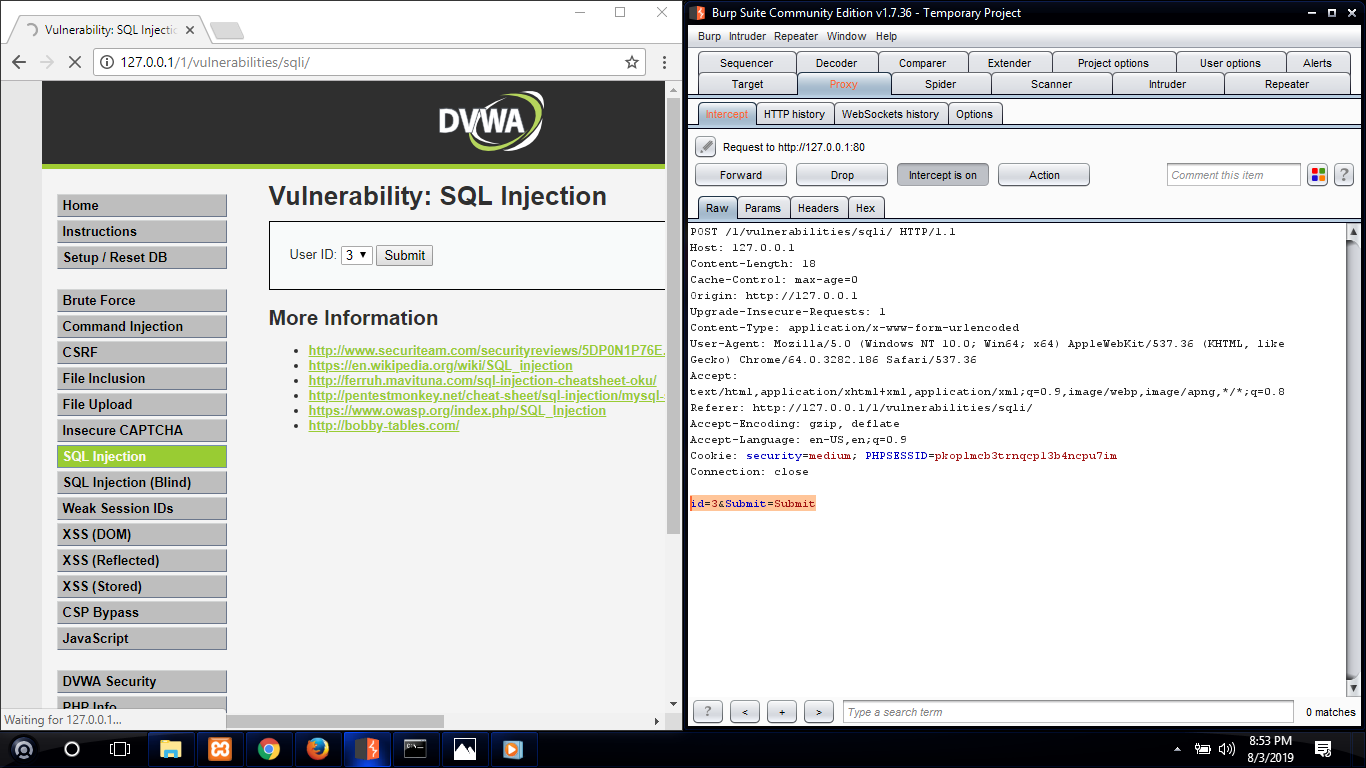Go to the previous search match
The width and height of the screenshot is (1366, 768).
click(x=745, y=712)
